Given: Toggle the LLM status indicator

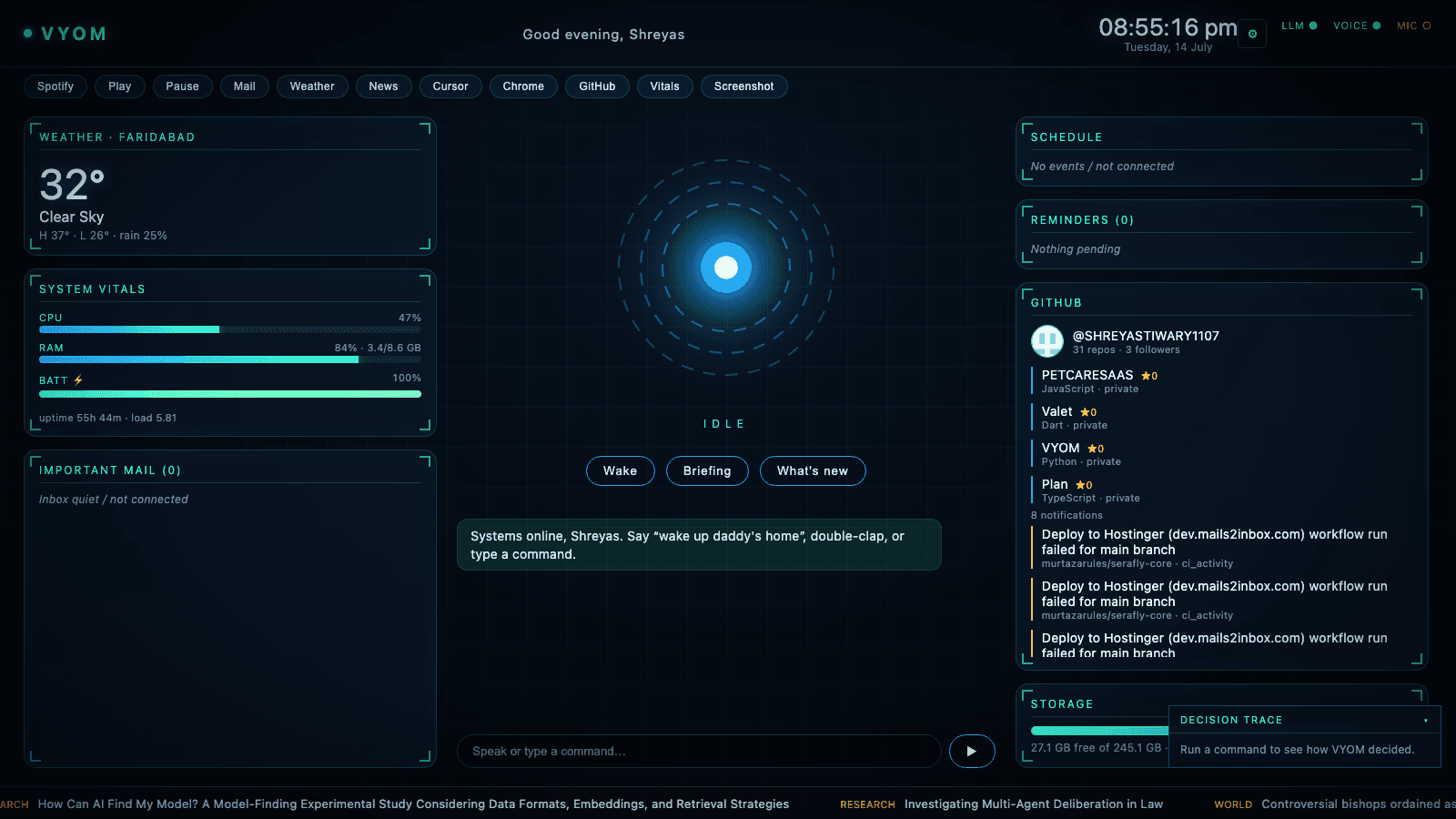Looking at the screenshot, I should 1299,25.
